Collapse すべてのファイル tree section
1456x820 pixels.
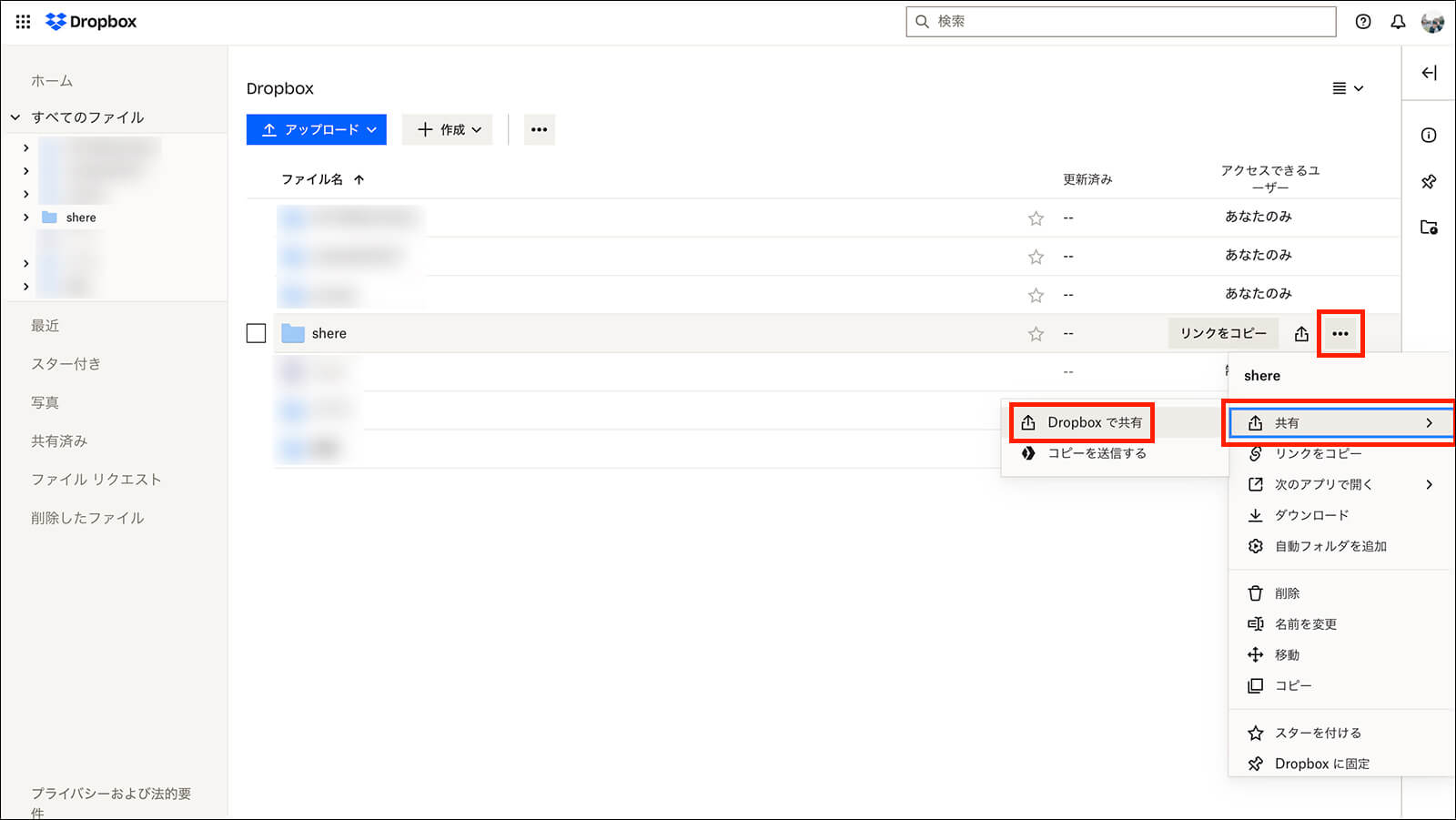coord(15,117)
